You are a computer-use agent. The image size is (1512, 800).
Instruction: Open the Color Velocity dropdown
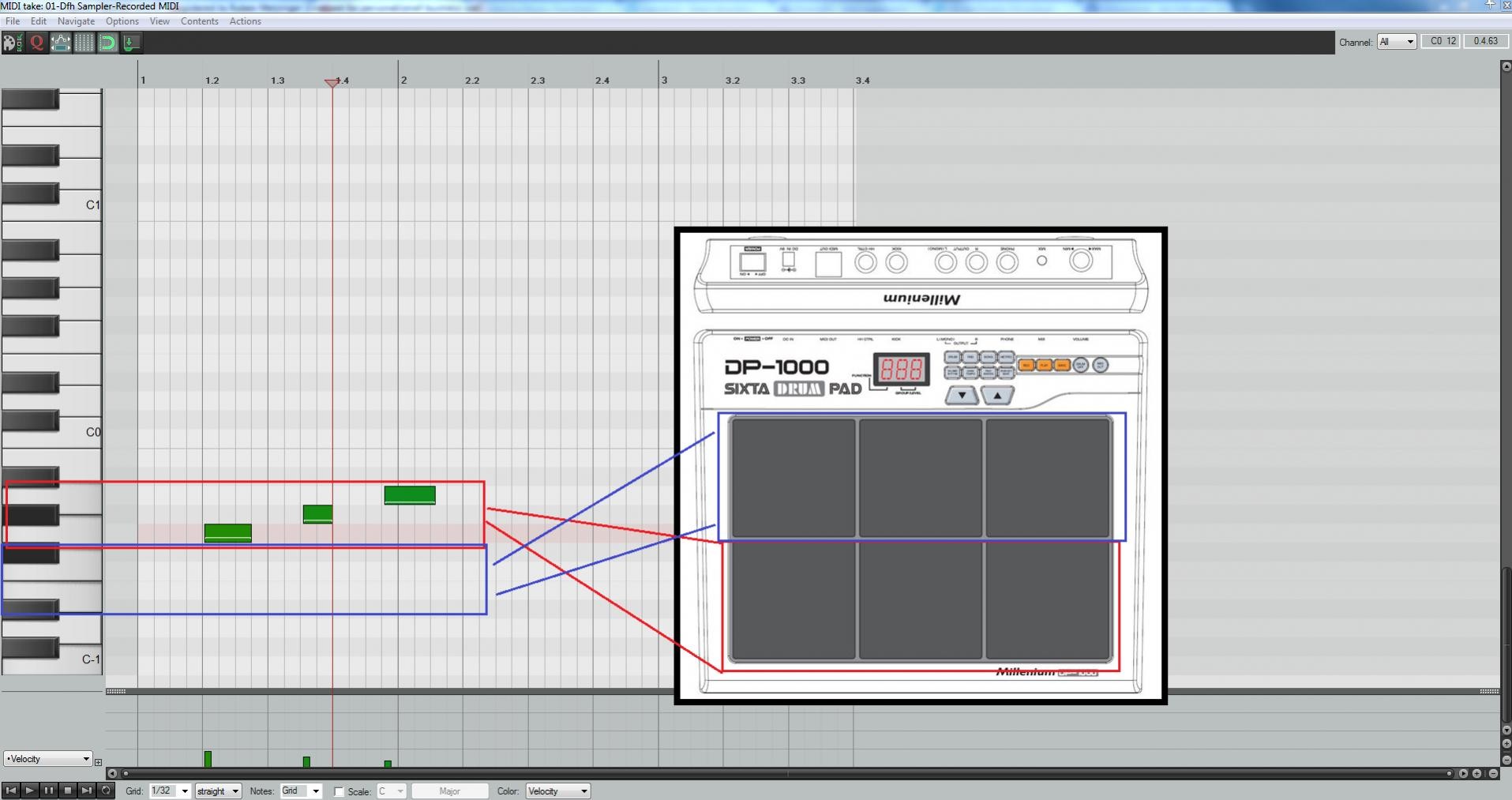(x=557, y=791)
